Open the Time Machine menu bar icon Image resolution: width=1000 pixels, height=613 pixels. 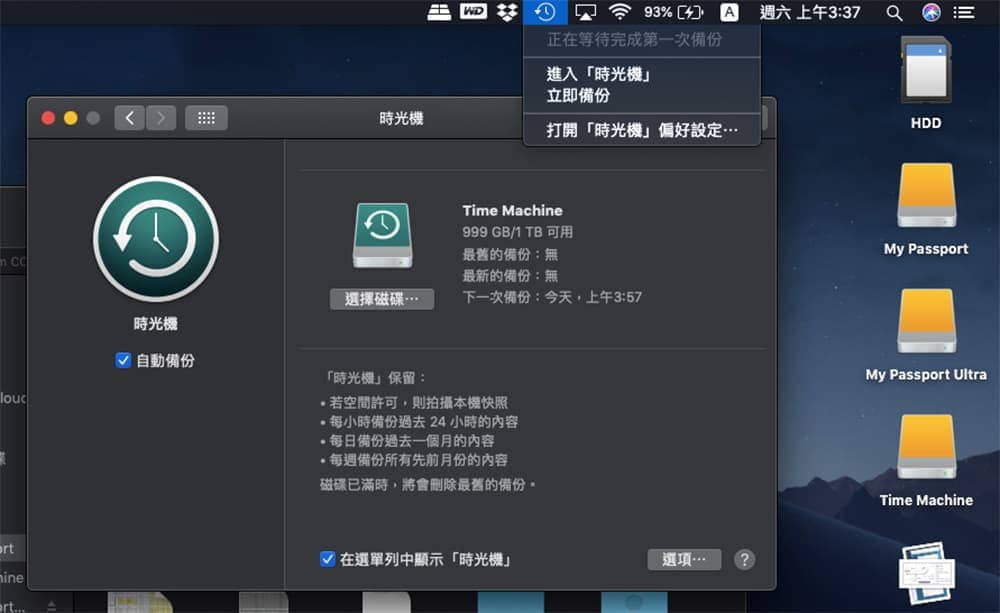[545, 12]
